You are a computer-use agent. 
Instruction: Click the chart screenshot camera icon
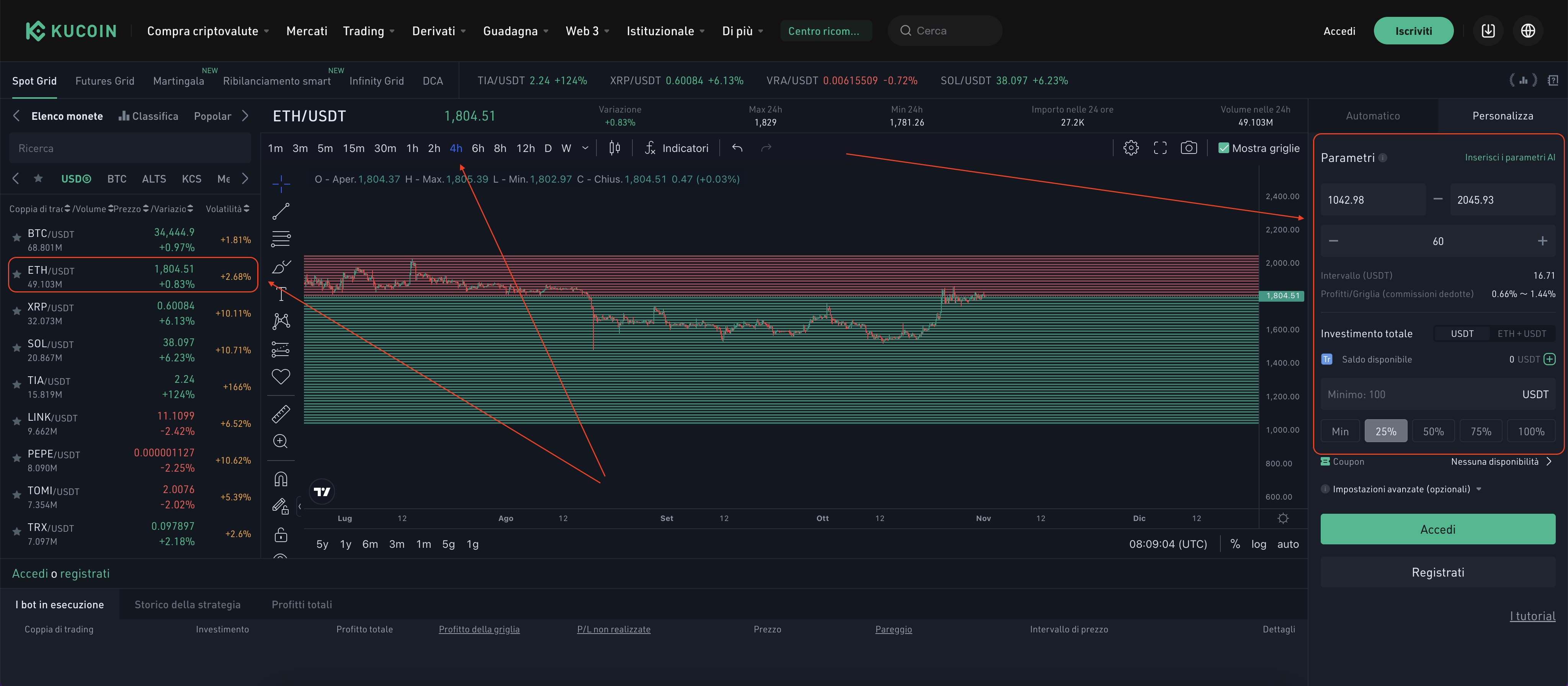tap(1188, 148)
